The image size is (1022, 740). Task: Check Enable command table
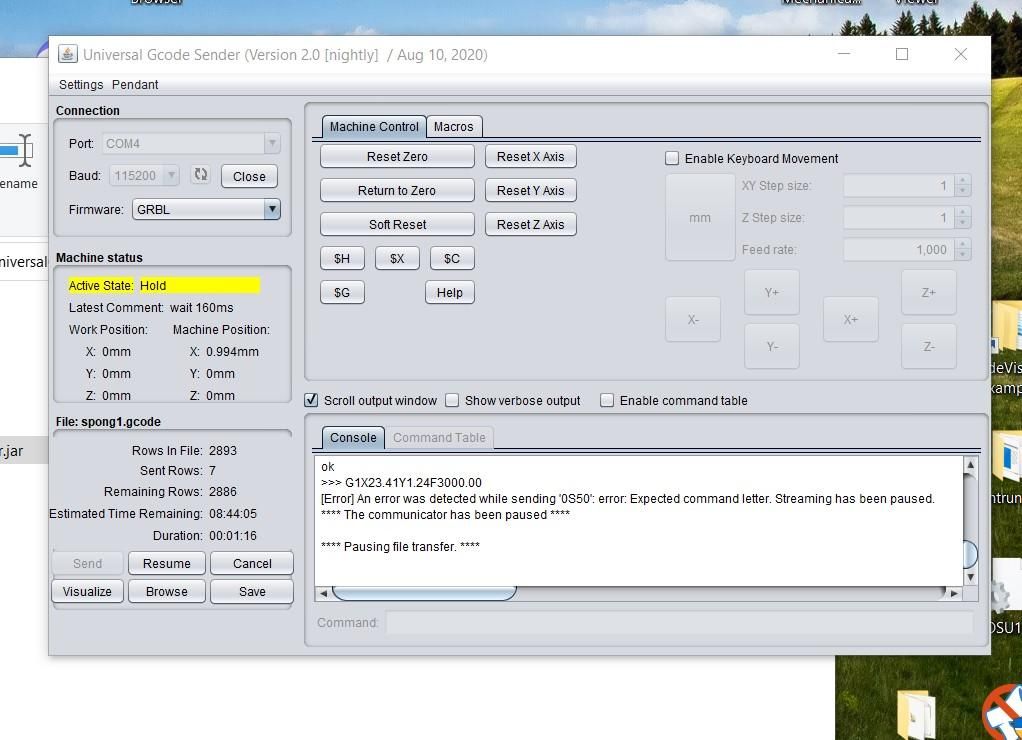point(607,400)
